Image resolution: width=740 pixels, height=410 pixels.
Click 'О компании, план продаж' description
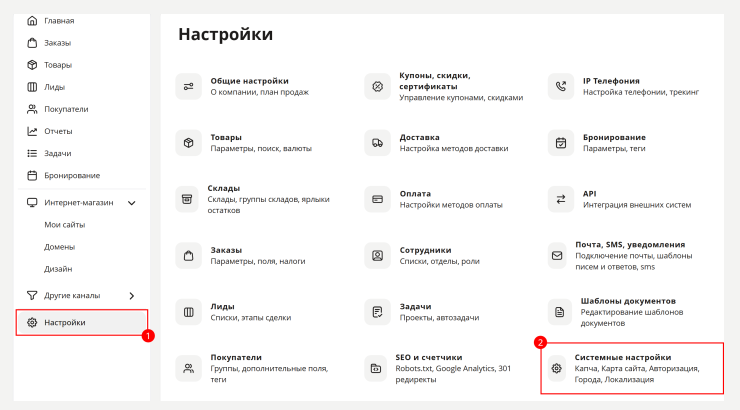(x=260, y=92)
